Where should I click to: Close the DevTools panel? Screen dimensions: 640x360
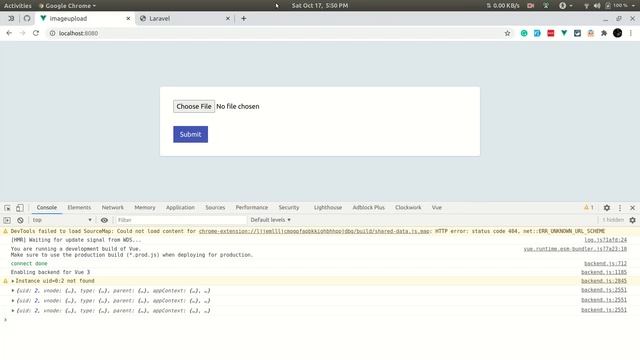pos(632,208)
